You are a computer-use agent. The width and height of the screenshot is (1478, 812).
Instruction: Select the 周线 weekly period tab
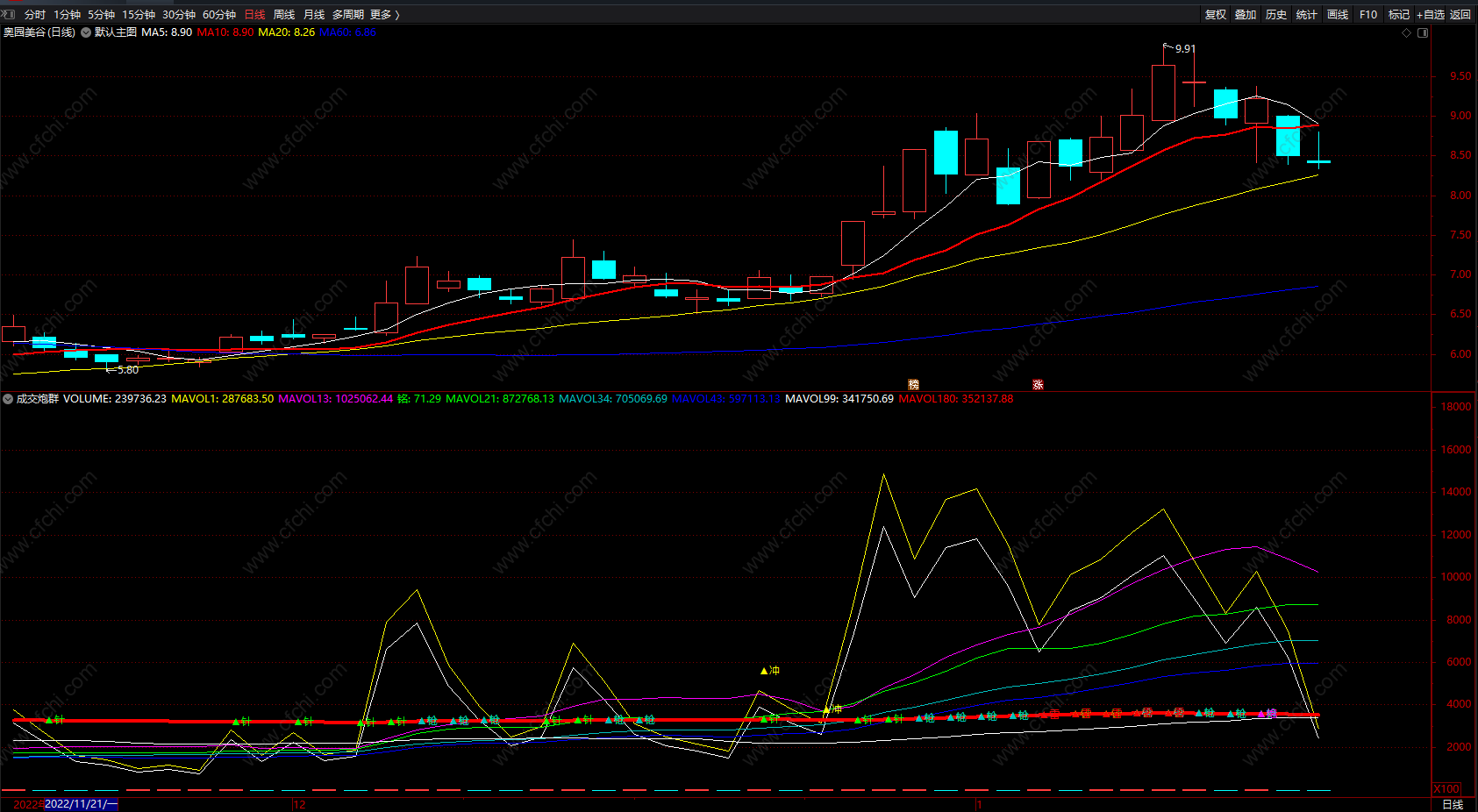(x=284, y=15)
